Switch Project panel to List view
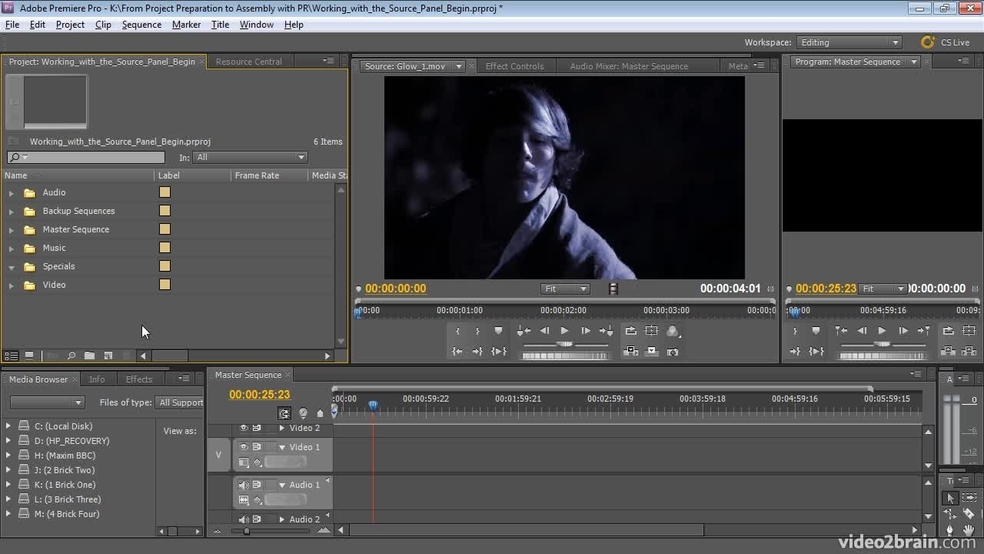The width and height of the screenshot is (984, 554). coord(11,356)
